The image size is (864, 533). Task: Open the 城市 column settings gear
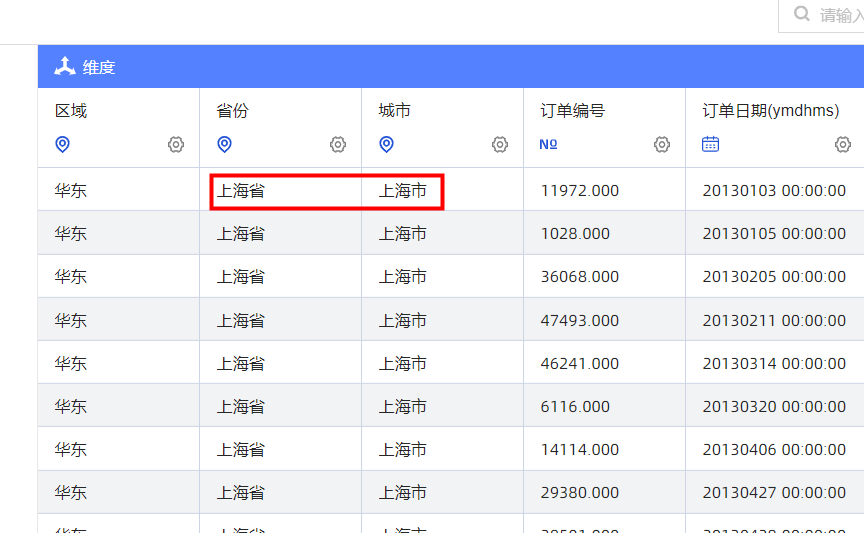pos(500,144)
